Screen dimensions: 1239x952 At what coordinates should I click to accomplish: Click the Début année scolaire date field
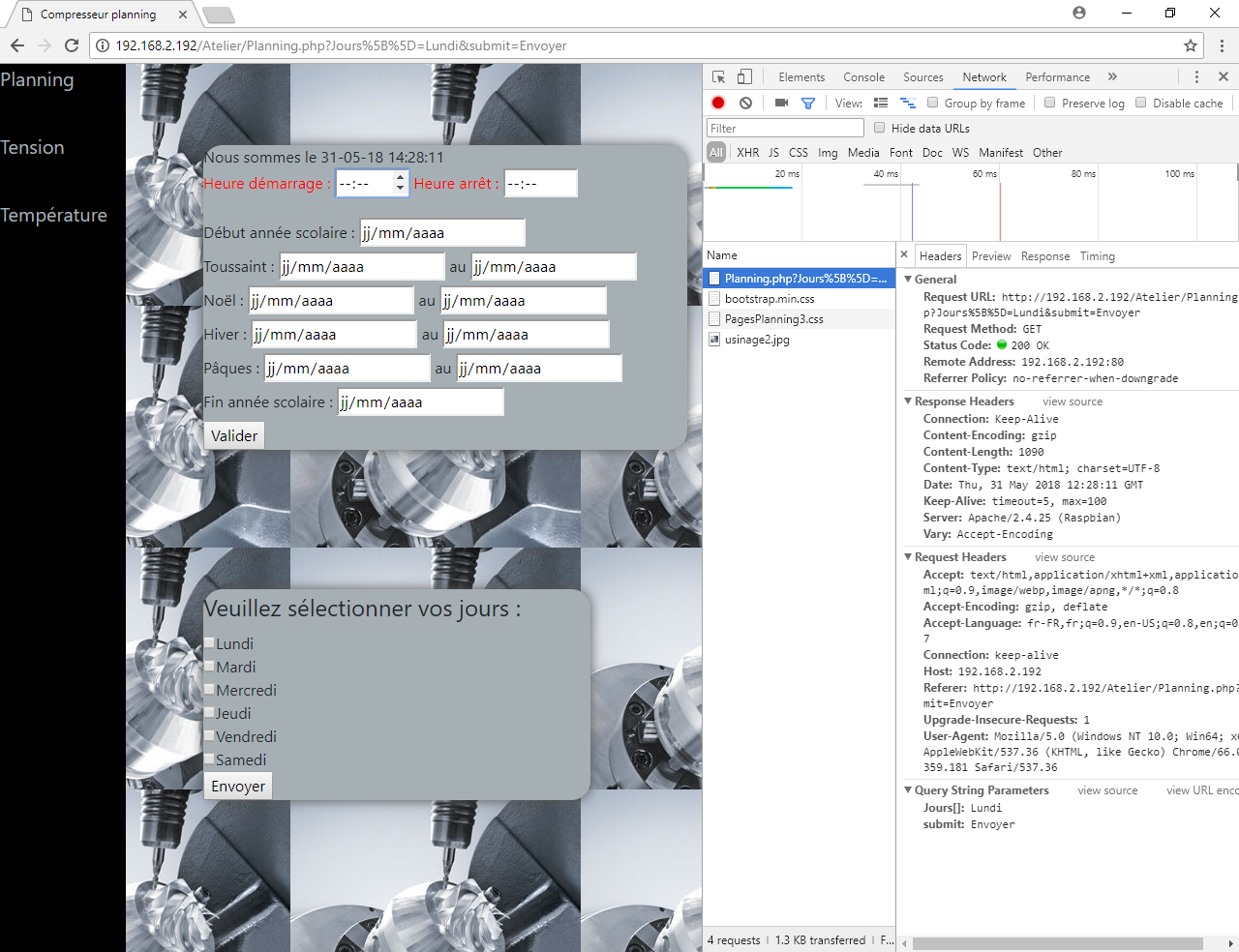click(442, 233)
